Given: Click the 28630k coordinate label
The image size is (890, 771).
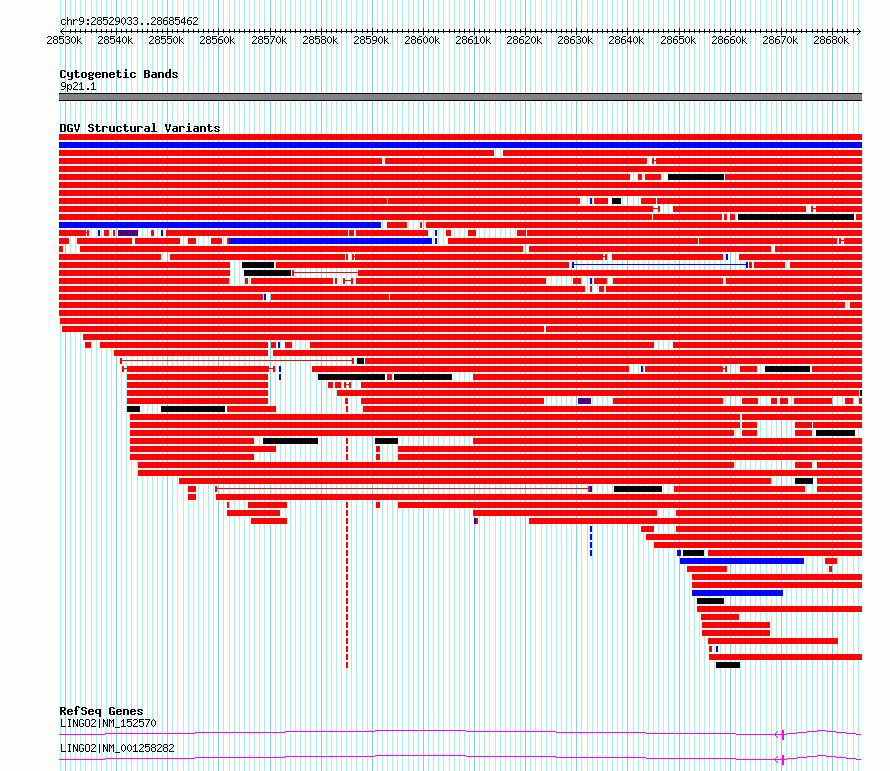Looking at the screenshot, I should [576, 40].
